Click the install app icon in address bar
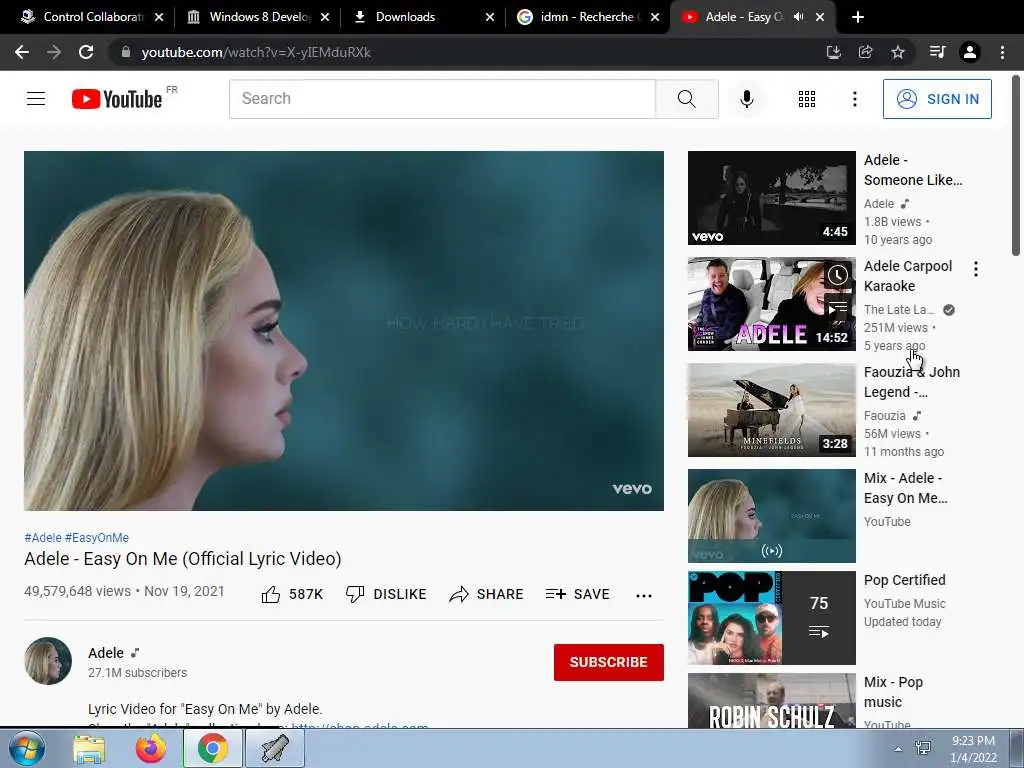The height and width of the screenshot is (768, 1024). (x=833, y=52)
